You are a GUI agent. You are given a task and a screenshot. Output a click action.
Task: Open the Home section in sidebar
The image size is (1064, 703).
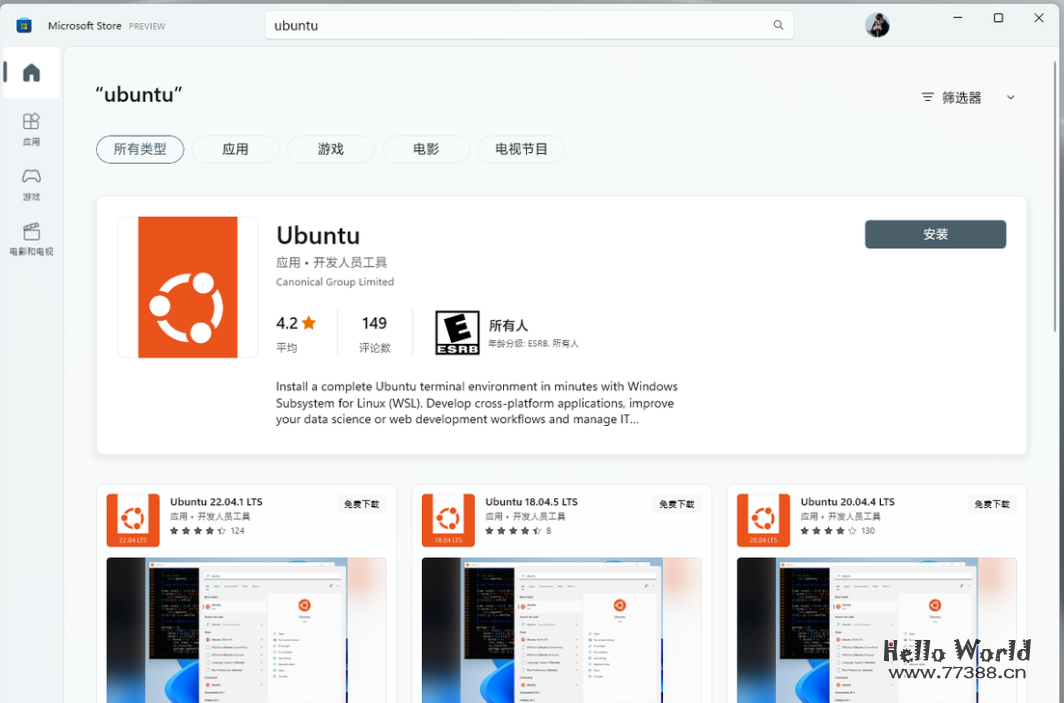(x=31, y=72)
